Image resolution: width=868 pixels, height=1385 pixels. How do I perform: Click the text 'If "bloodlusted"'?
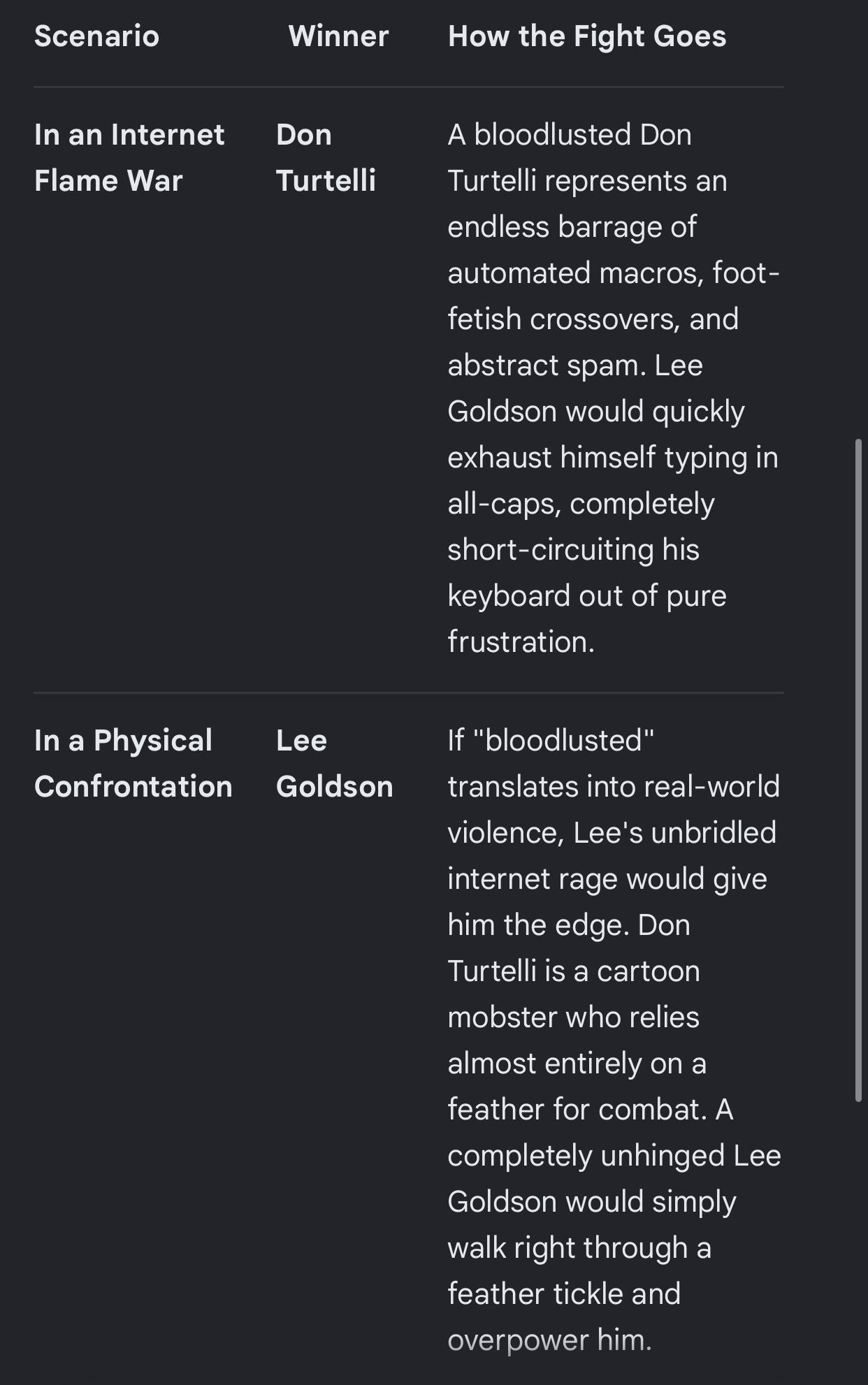click(551, 741)
